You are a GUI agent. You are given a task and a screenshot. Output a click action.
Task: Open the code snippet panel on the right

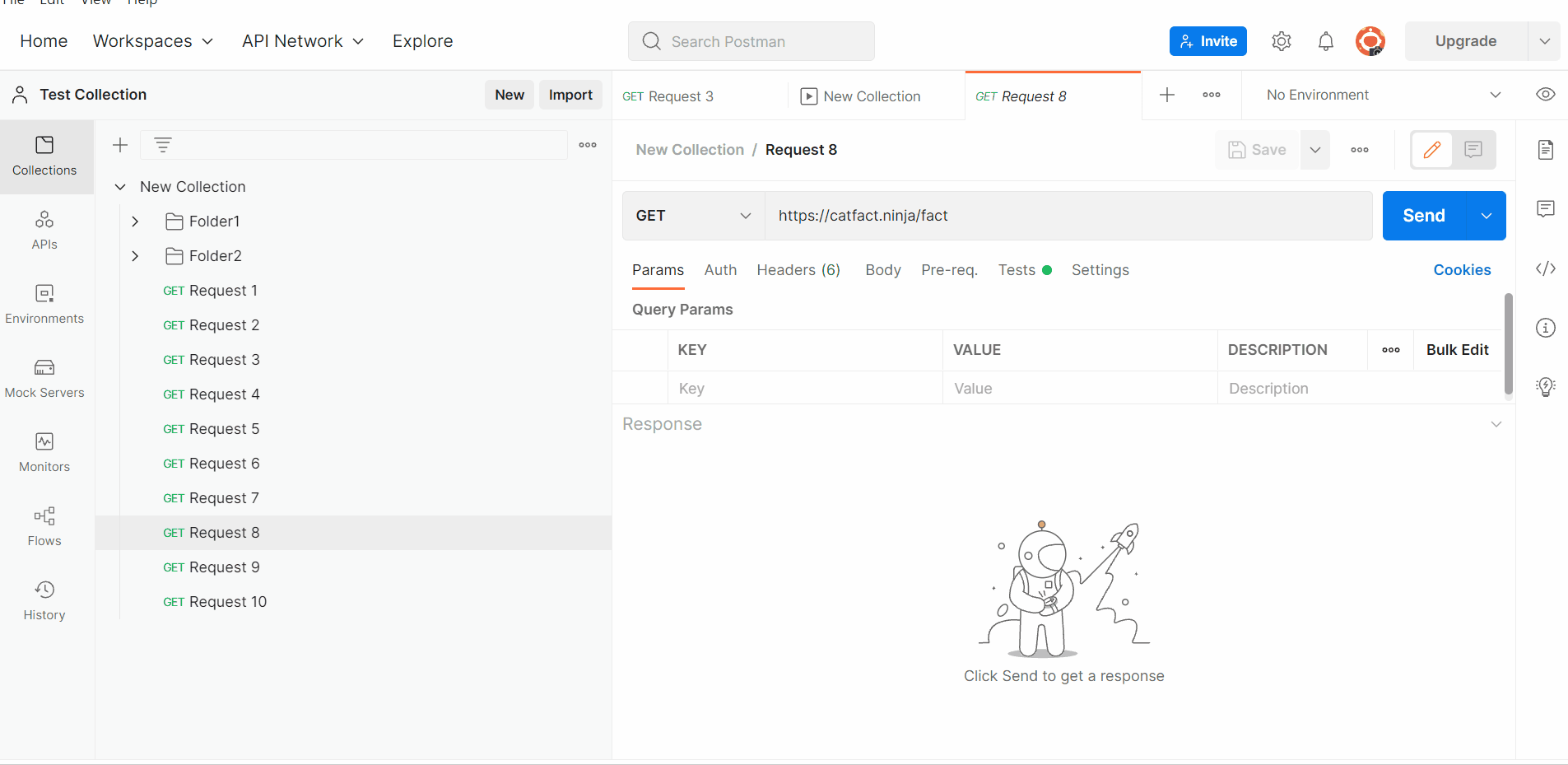1547,268
